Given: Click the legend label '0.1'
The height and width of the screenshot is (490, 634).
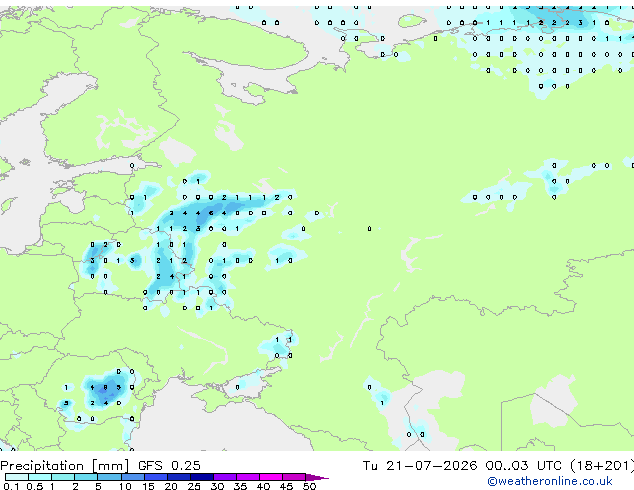Looking at the screenshot, I should (x=11, y=486).
